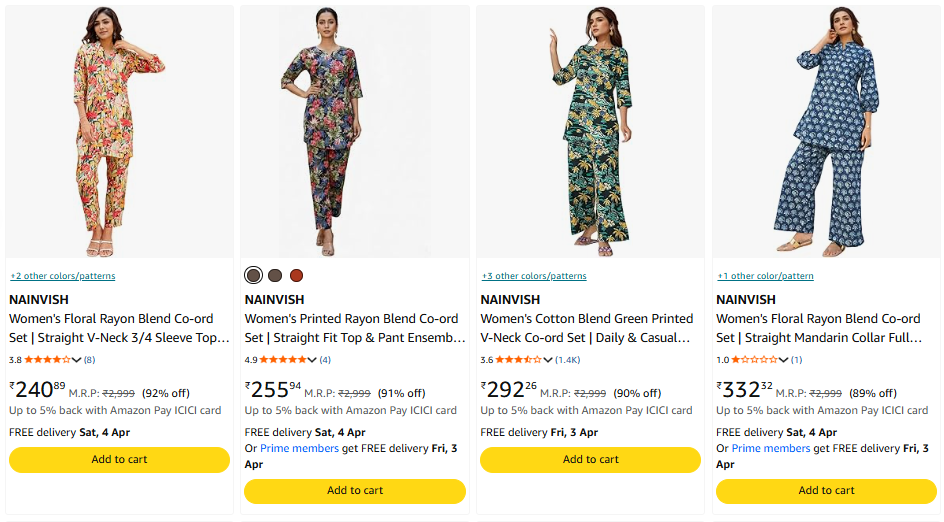944x522 pixels.
Task: Click the 3.8 star rating icons
Action: pos(47,360)
